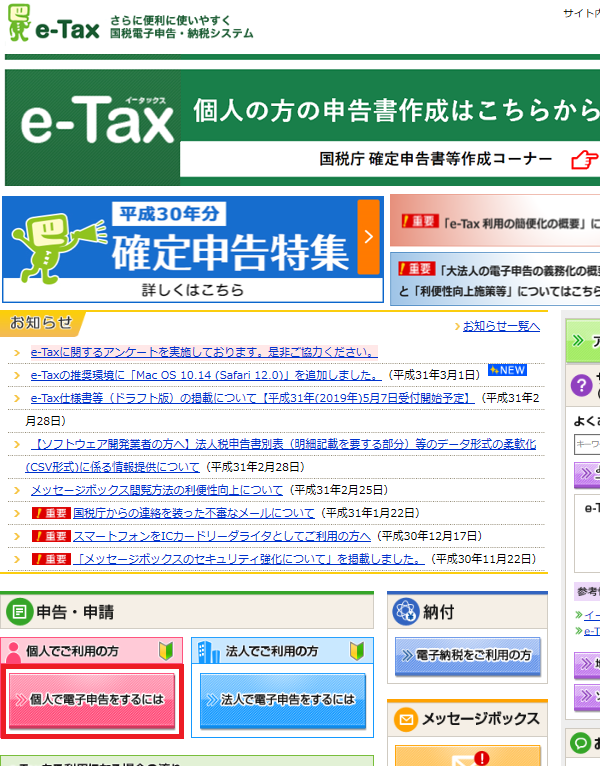The image size is (600, 766).
Task: Open the Mac OS 10.14 Safari 12.0 notice
Action: click(206, 375)
